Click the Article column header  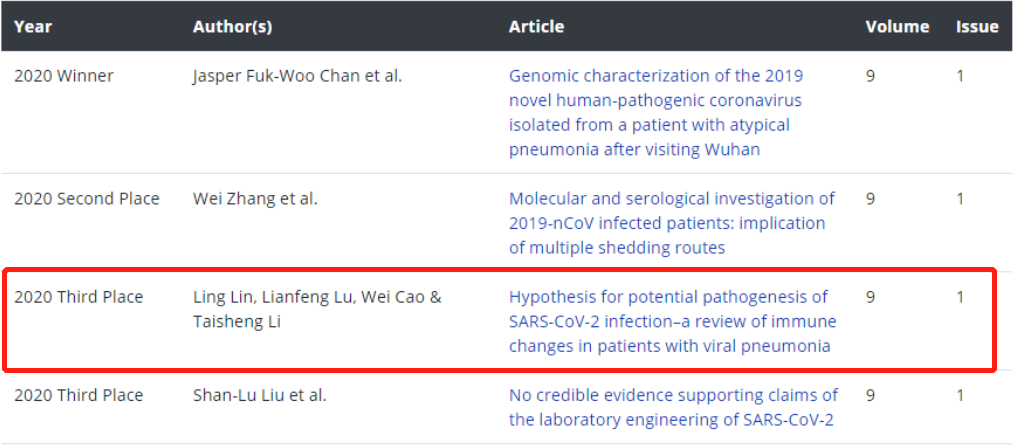point(536,27)
